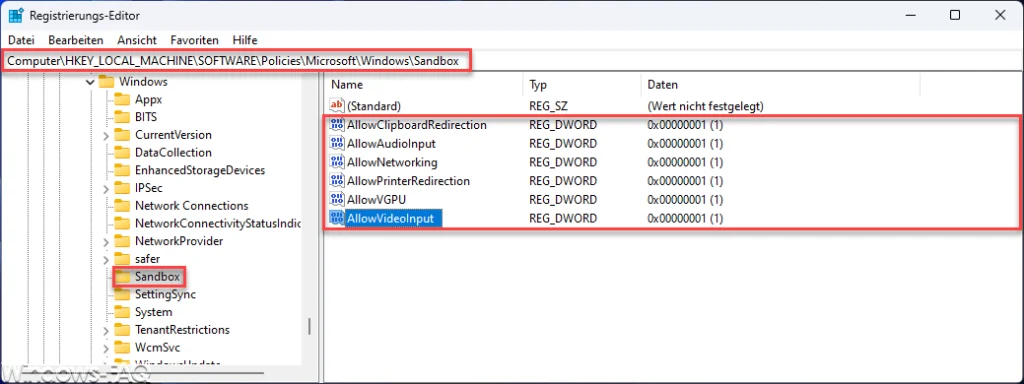1024x384 pixels.
Task: Click the Registry Editor title bar icon
Action: pos(16,15)
